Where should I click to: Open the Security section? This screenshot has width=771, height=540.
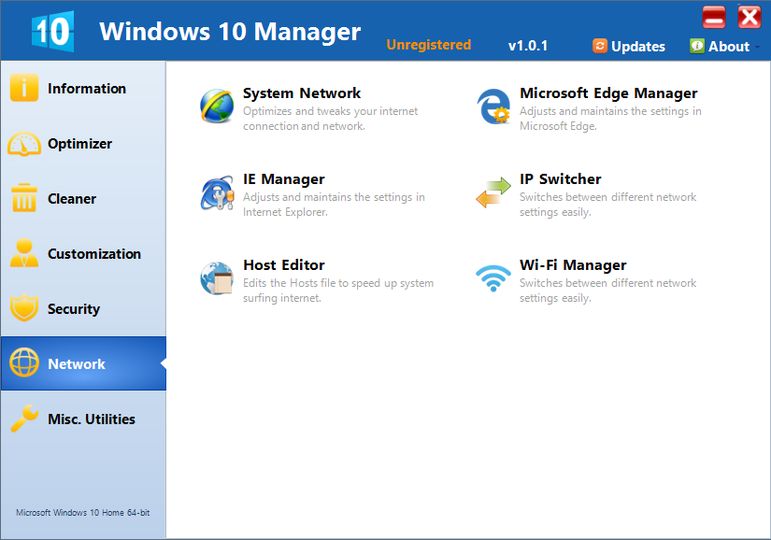coord(83,309)
